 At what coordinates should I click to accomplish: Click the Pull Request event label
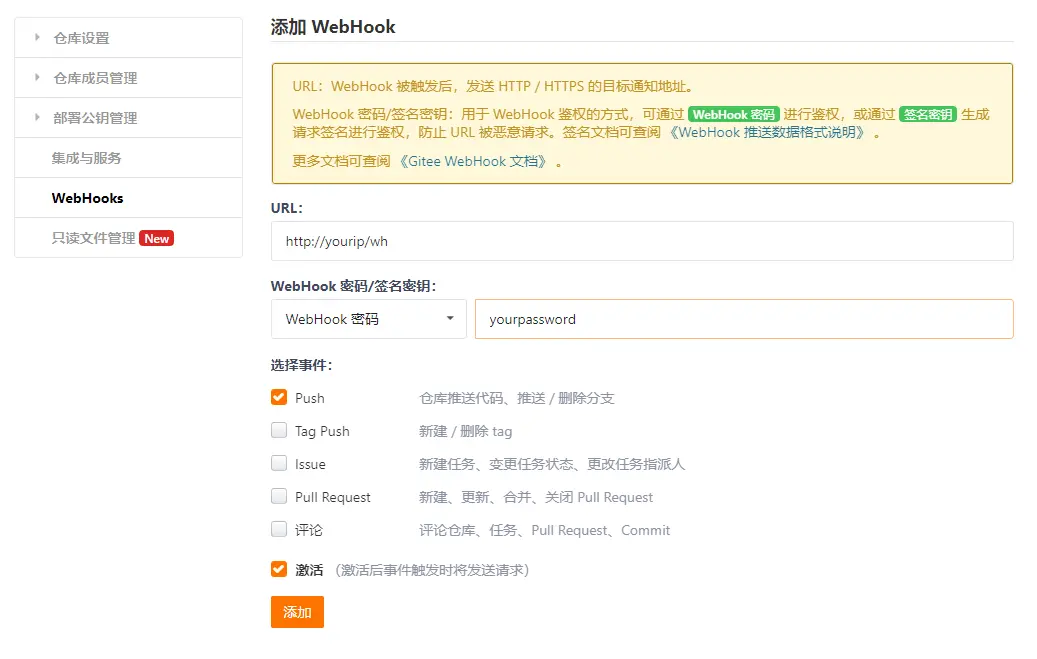(333, 498)
